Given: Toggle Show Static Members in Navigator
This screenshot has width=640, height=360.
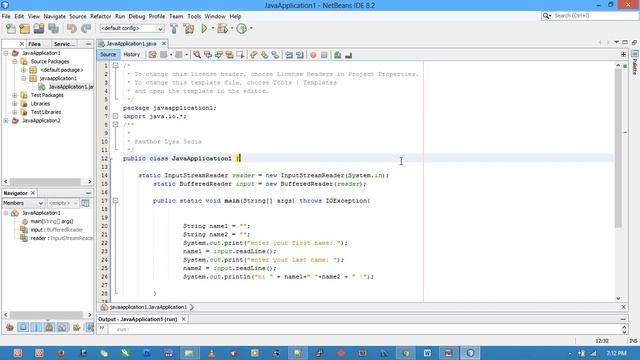Looking at the screenshot, I should click(x=36, y=327).
